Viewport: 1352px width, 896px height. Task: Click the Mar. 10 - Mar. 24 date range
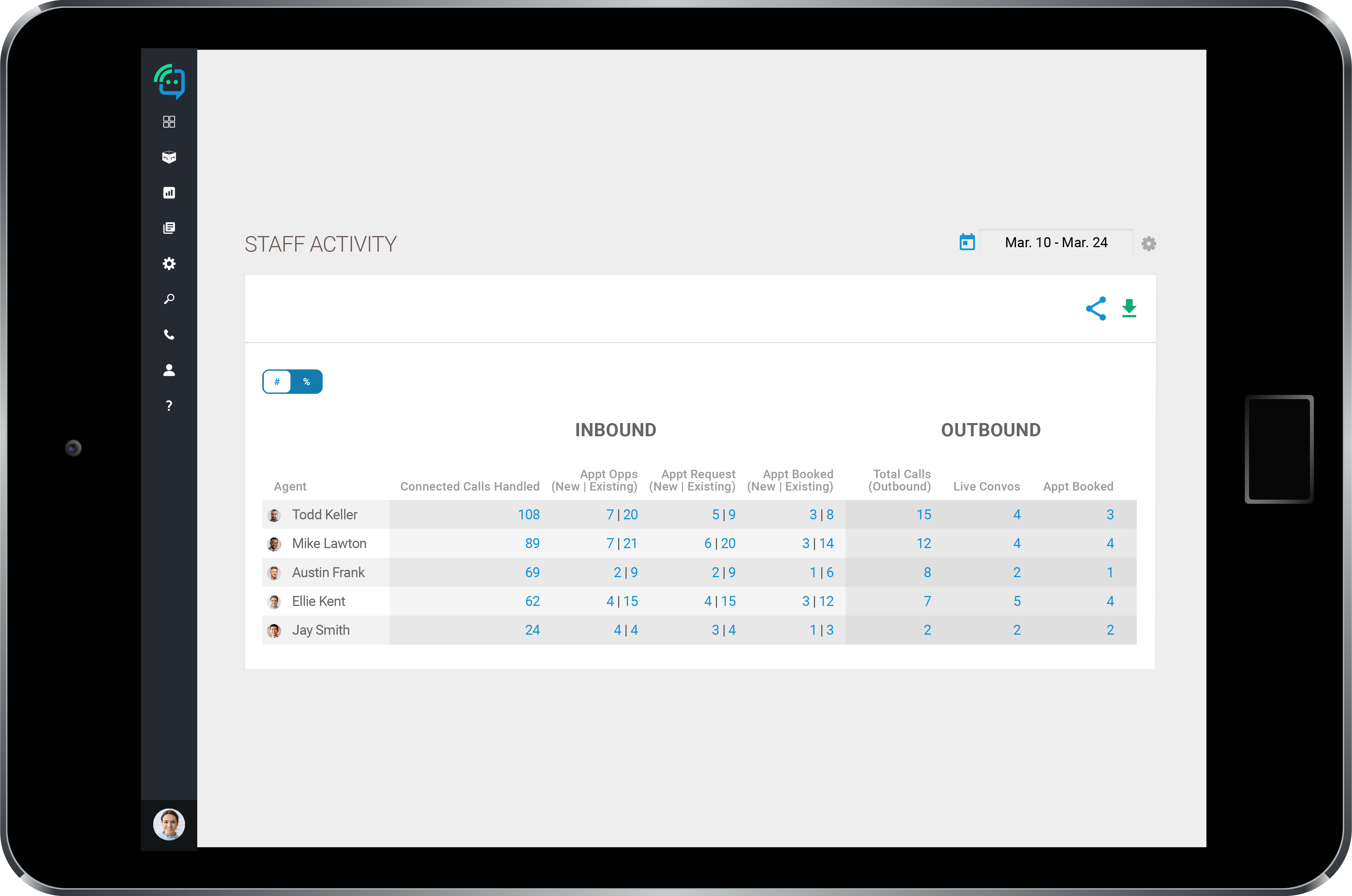pos(1056,243)
